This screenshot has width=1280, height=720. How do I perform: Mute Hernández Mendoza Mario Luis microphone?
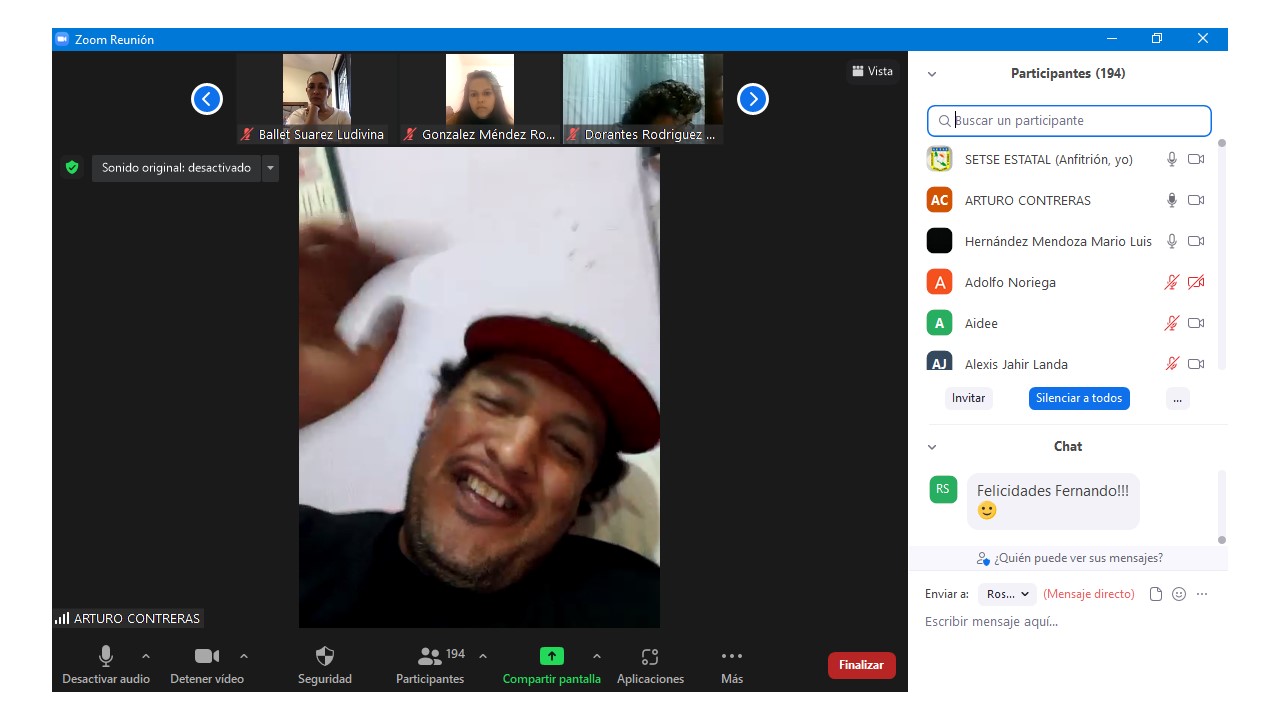point(1172,241)
